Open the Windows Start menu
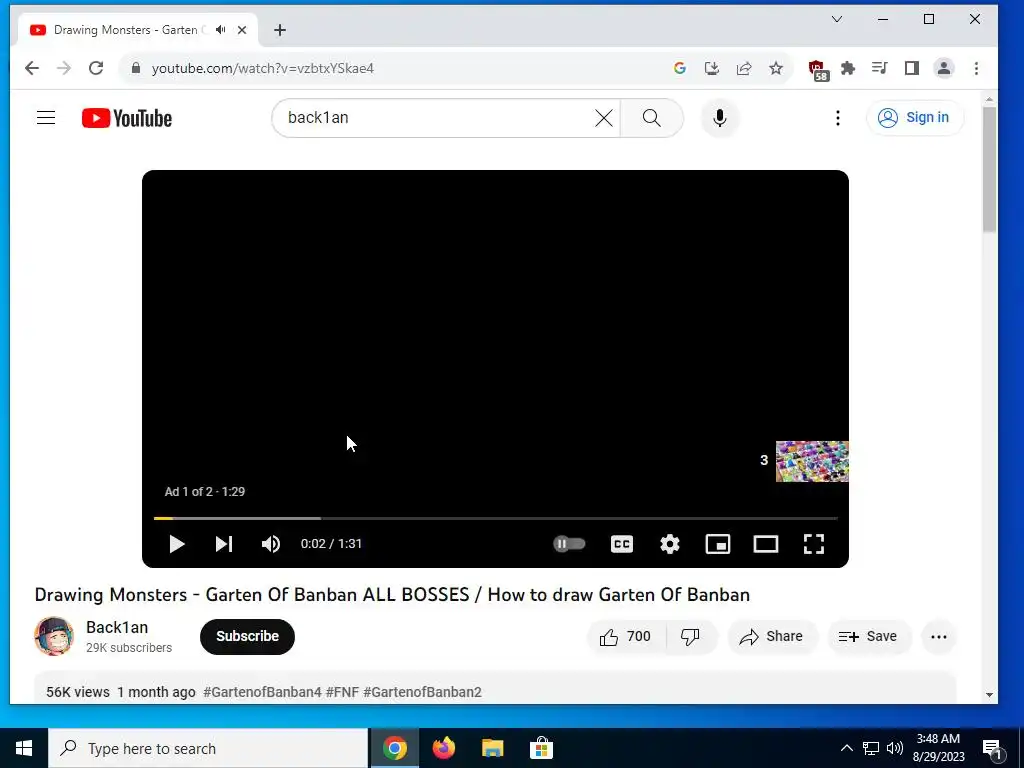 point(24,748)
